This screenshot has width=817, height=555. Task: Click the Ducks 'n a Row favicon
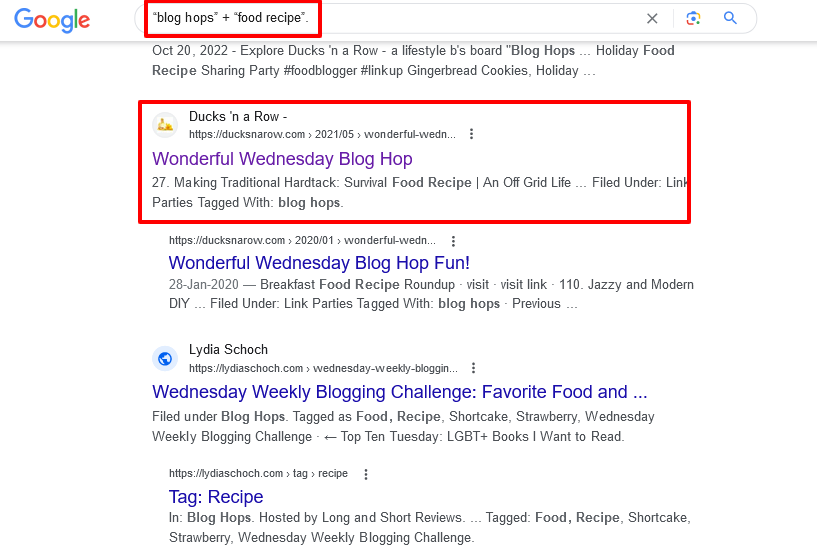coord(165,125)
